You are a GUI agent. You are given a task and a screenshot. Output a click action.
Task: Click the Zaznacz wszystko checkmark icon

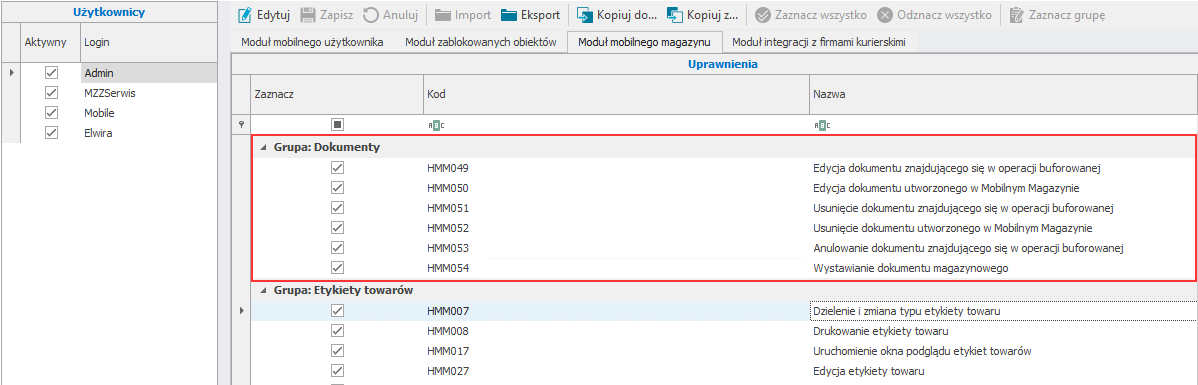[x=763, y=15]
